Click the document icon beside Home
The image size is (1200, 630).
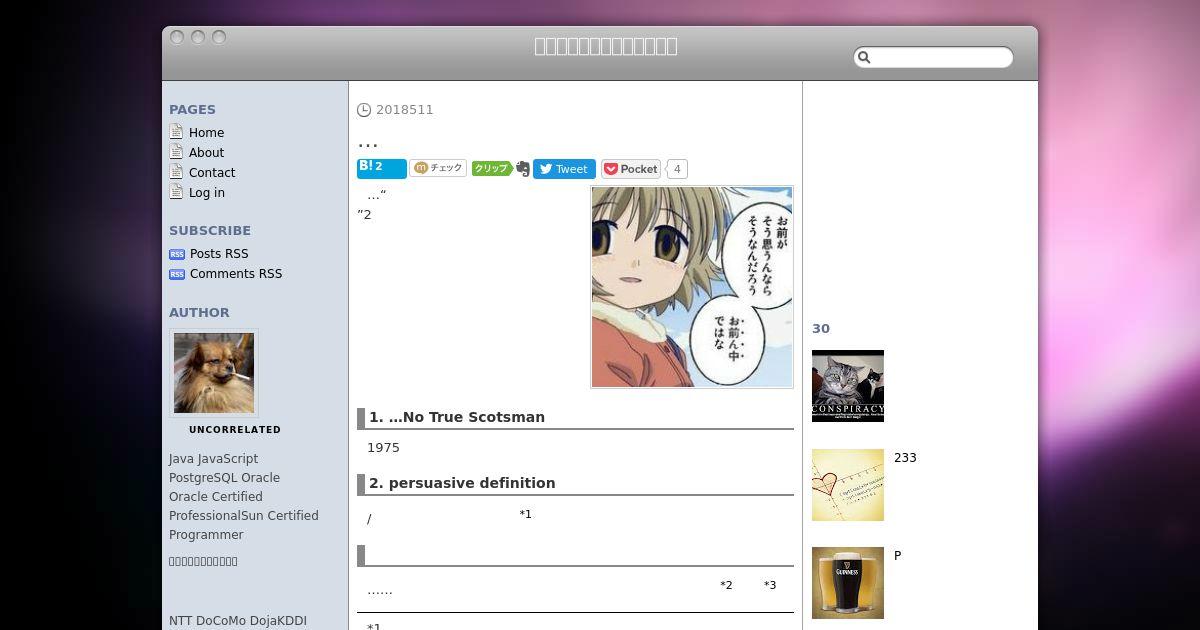pyautogui.click(x=176, y=132)
